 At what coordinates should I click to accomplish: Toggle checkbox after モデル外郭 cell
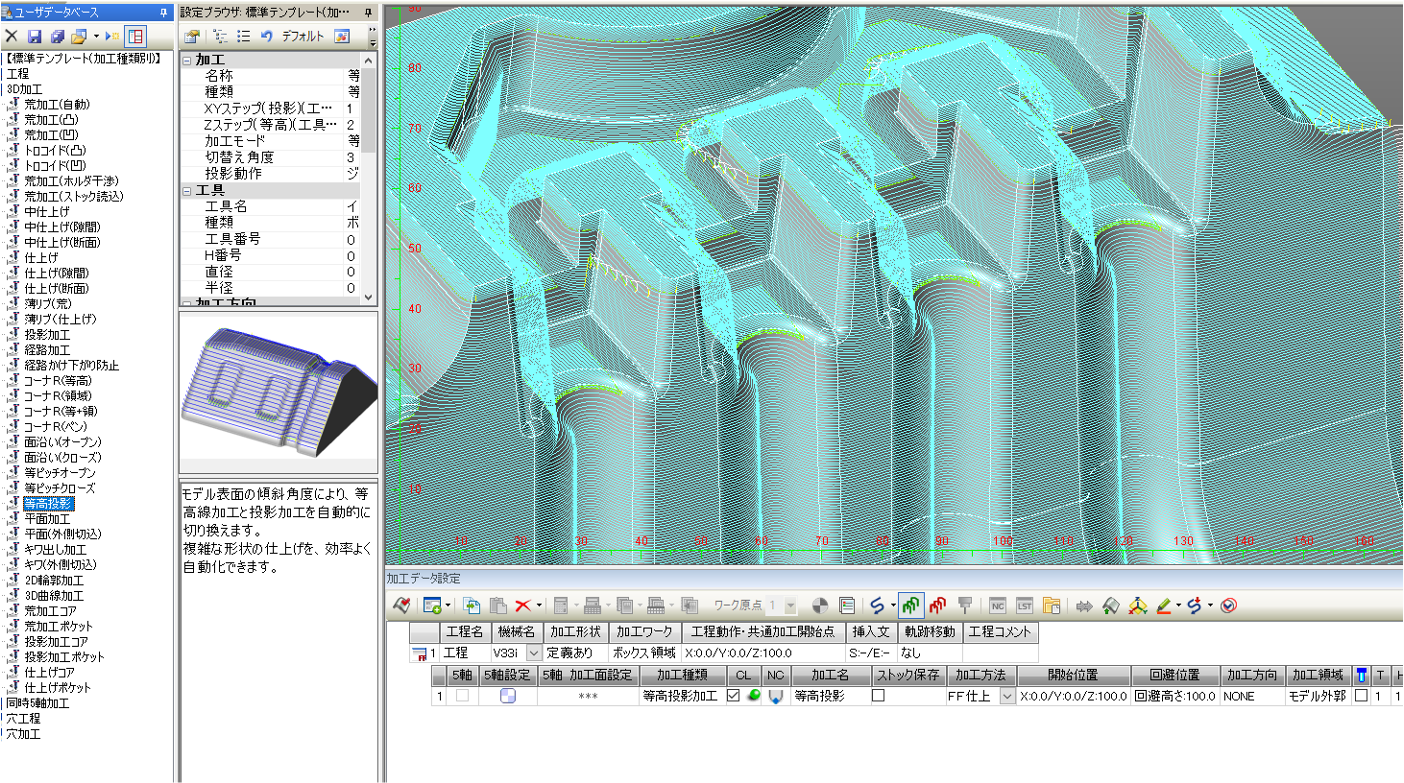(x=1361, y=696)
